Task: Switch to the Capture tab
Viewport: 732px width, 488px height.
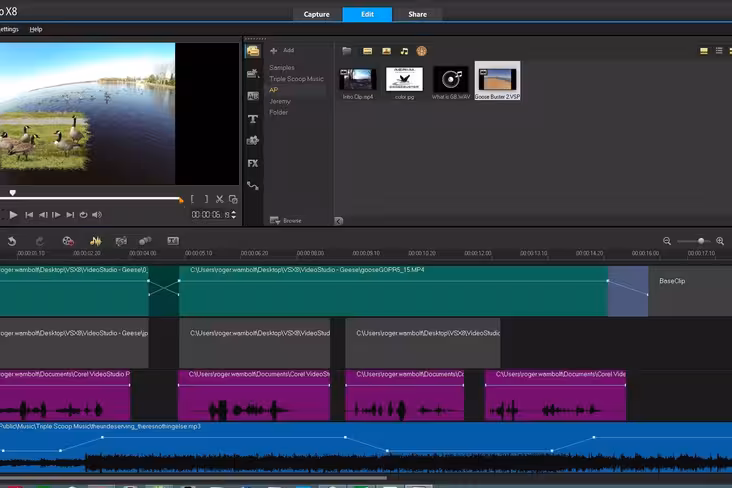Action: tap(317, 14)
